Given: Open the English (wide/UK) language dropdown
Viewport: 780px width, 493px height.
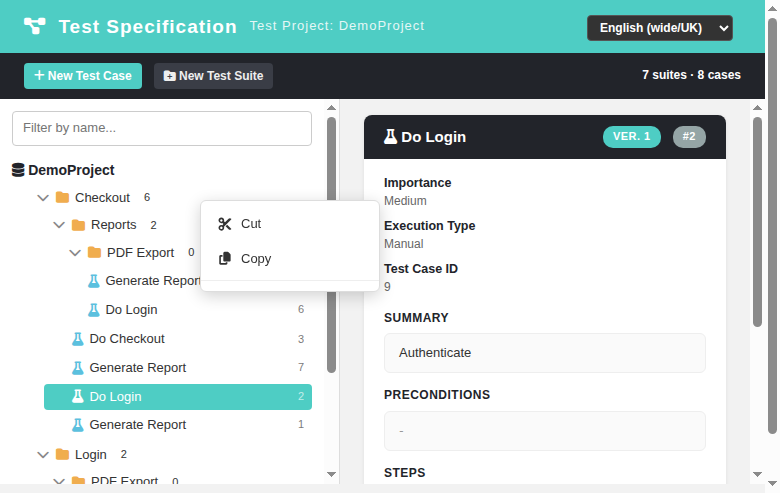Looking at the screenshot, I should (660, 28).
